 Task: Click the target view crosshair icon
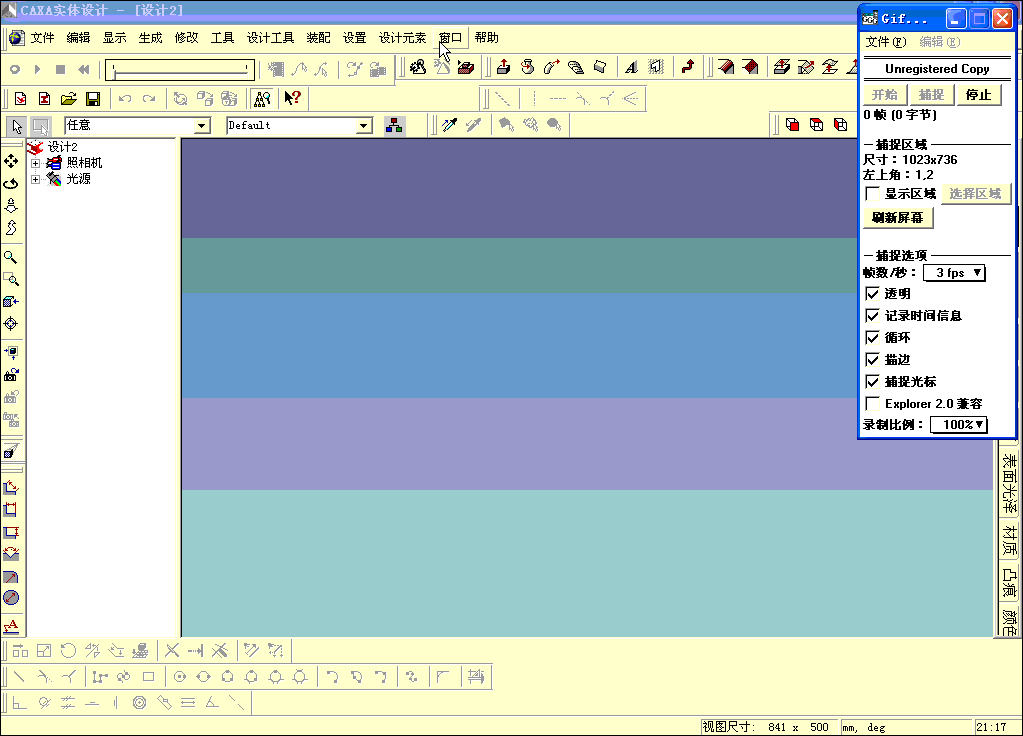pyautogui.click(x=11, y=324)
